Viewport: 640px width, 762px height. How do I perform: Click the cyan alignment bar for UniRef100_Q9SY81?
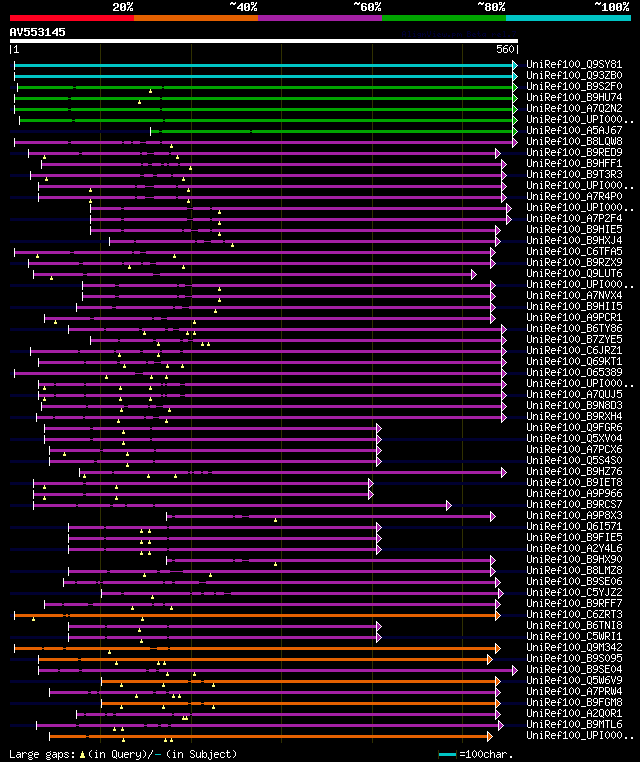pyautogui.click(x=265, y=65)
